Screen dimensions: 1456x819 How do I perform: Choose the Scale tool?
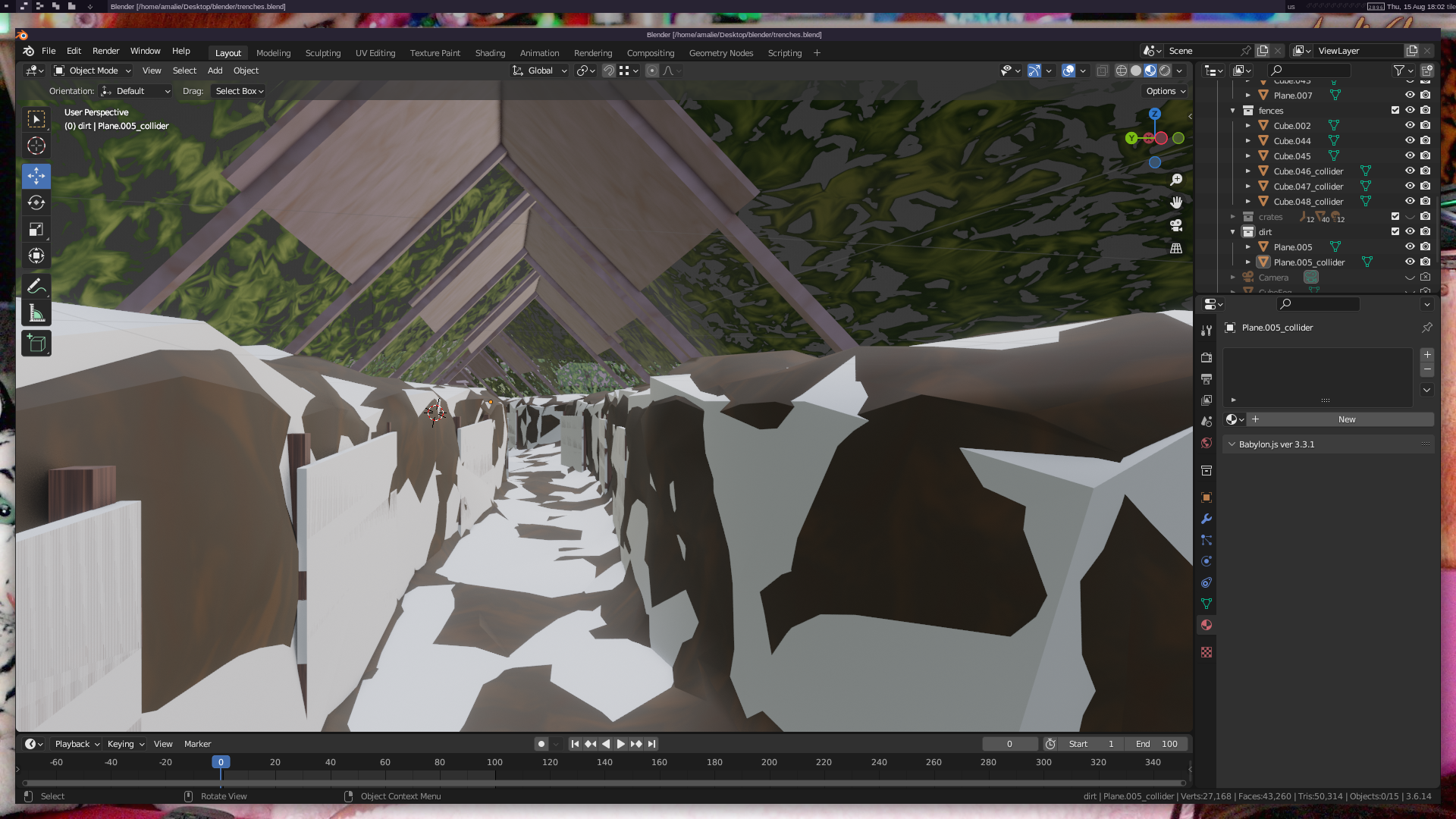[x=36, y=229]
